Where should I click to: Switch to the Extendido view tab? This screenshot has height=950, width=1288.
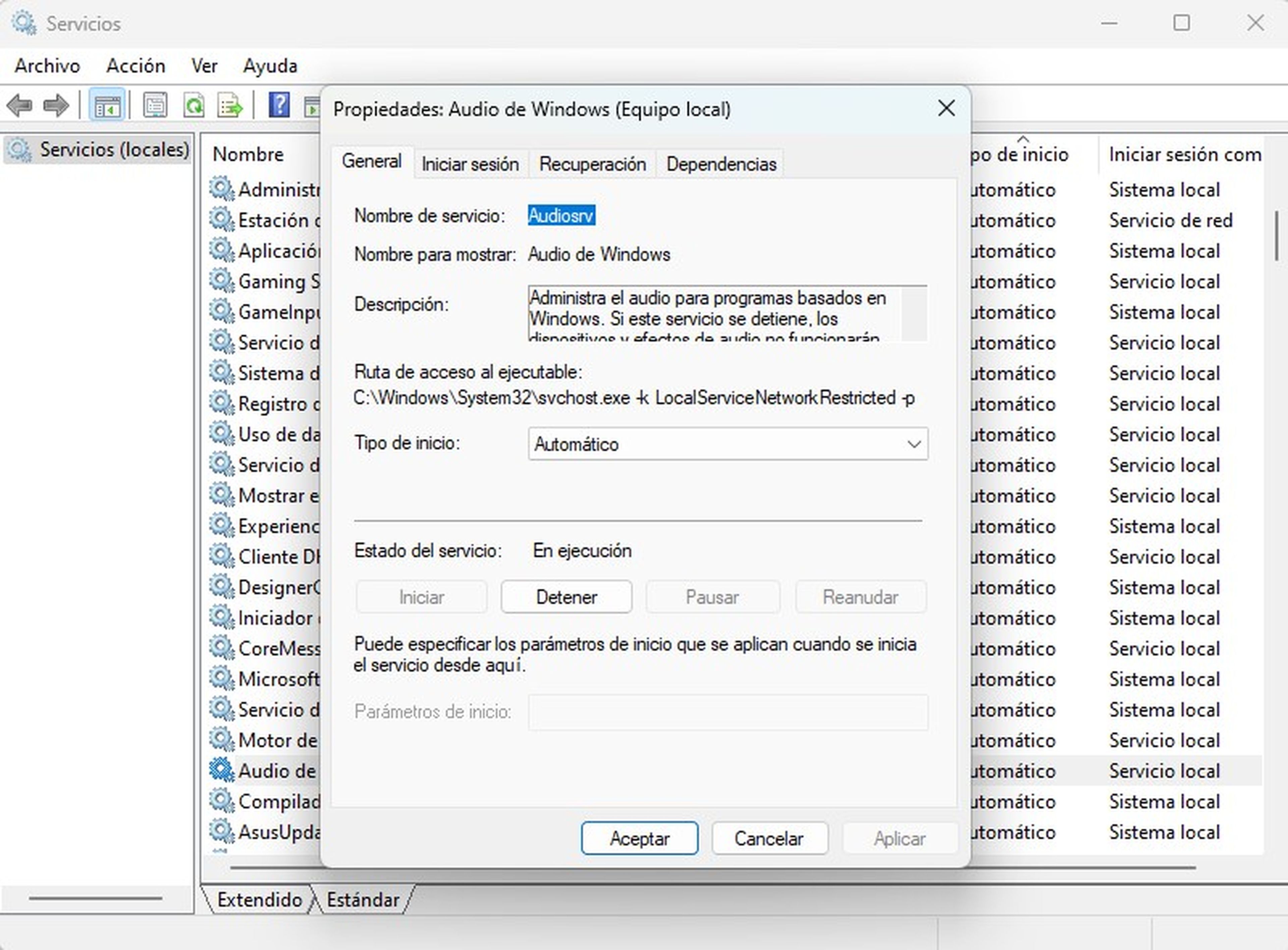point(259,899)
